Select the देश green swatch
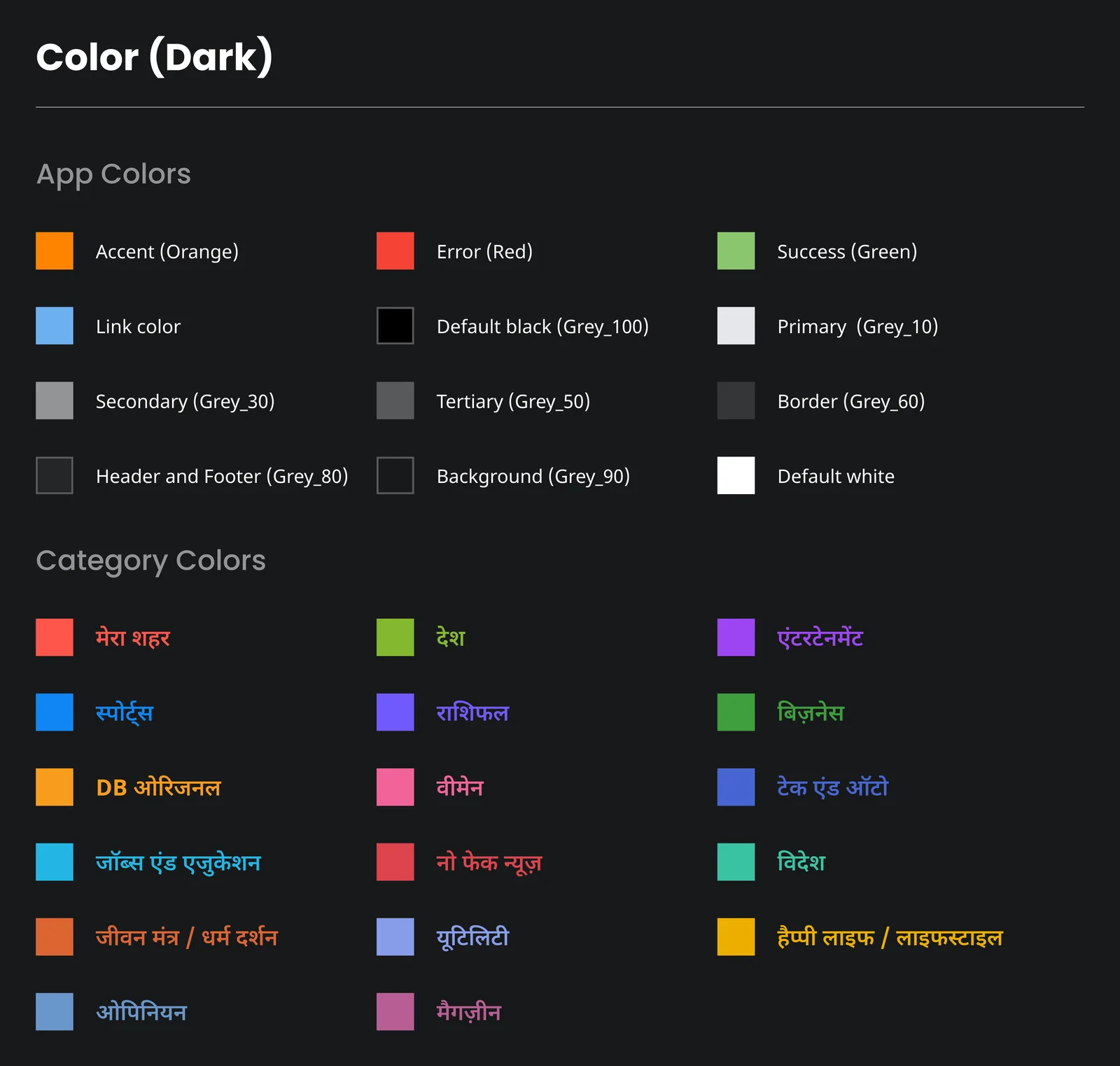 [395, 637]
